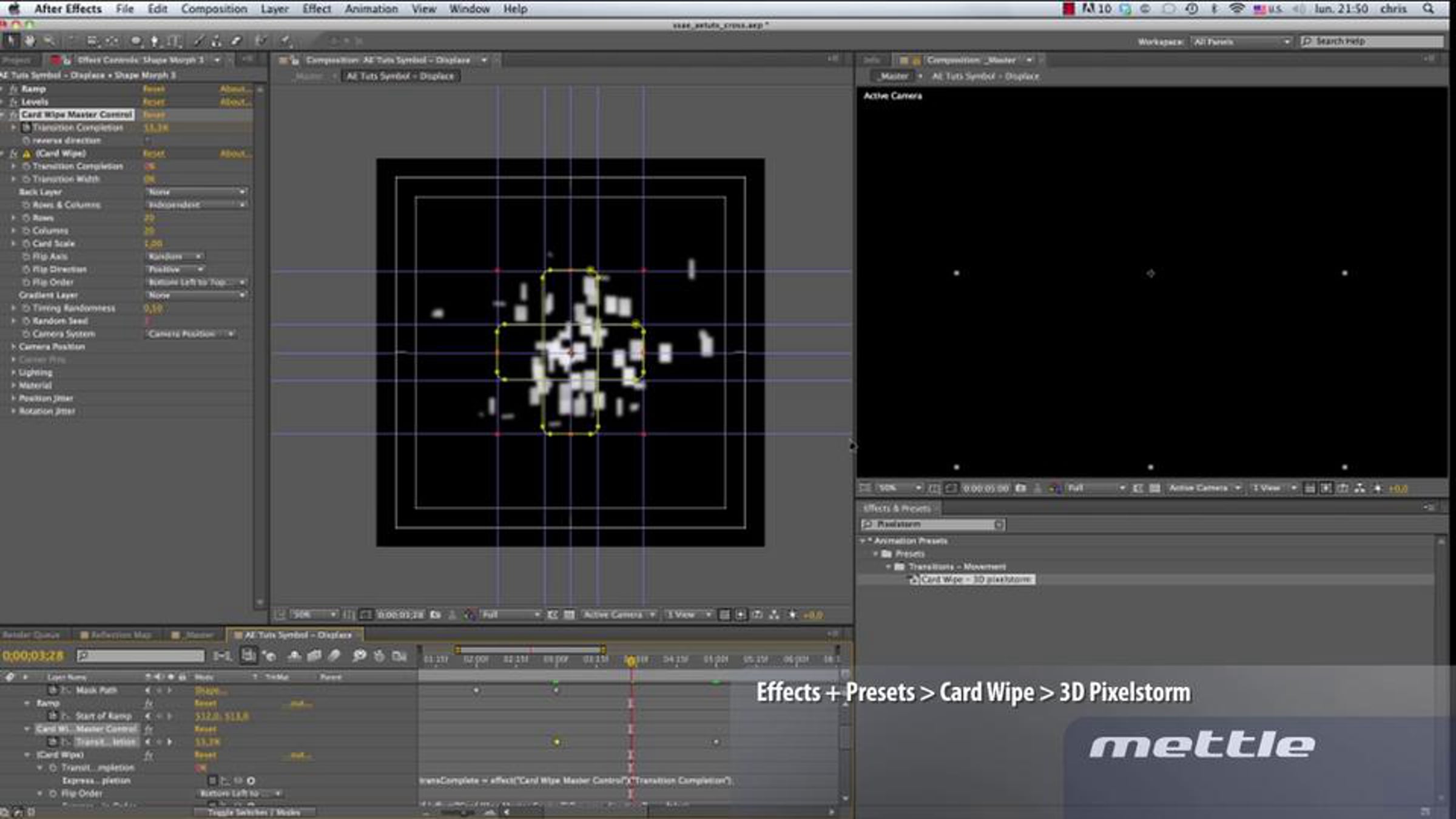1456x819 pixels.
Task: Open the Camera System dropdown
Action: tap(190, 334)
